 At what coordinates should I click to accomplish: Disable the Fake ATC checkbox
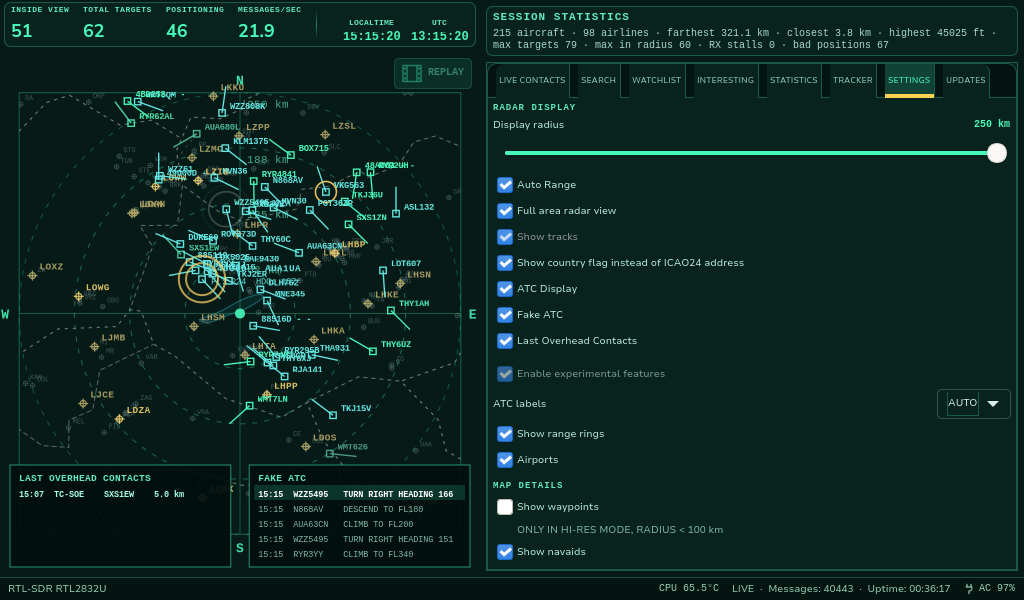(x=505, y=315)
